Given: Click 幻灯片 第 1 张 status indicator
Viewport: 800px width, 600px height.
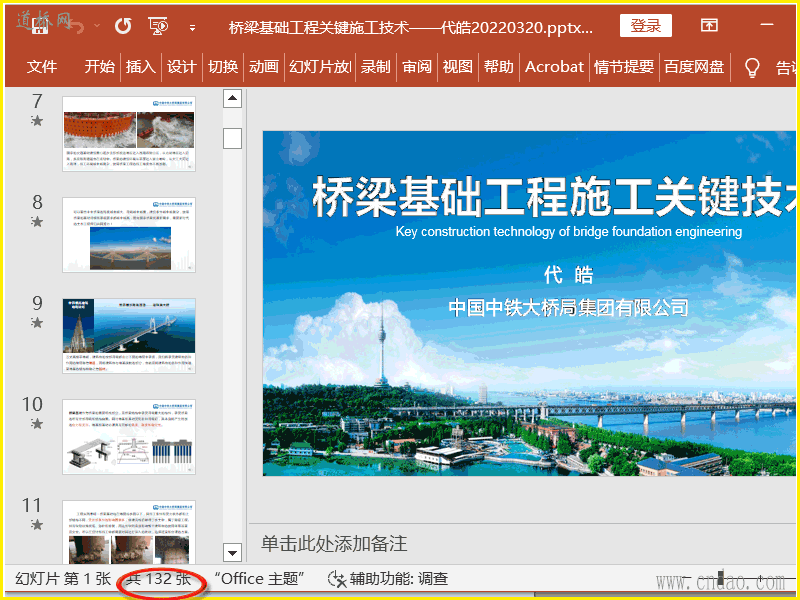Looking at the screenshot, I should (x=63, y=579).
